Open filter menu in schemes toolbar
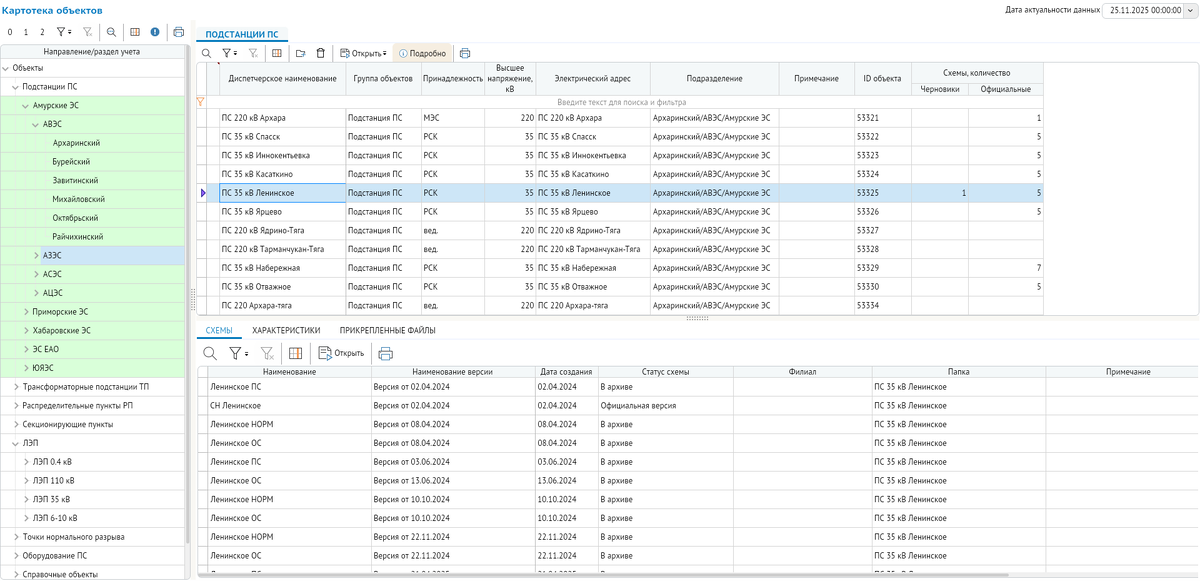1200x581 pixels. 239,353
